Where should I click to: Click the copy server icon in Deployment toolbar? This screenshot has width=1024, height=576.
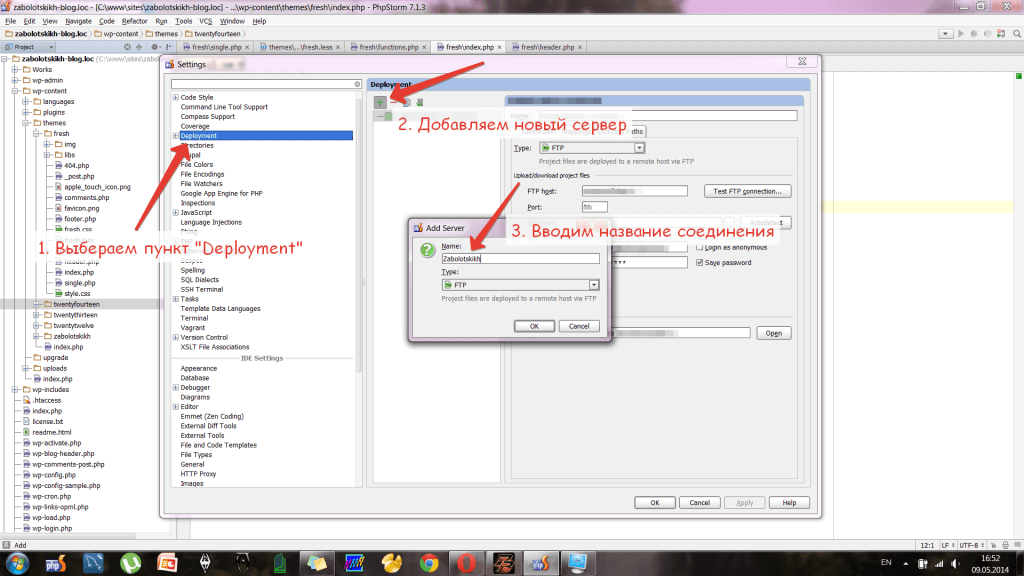pos(406,103)
